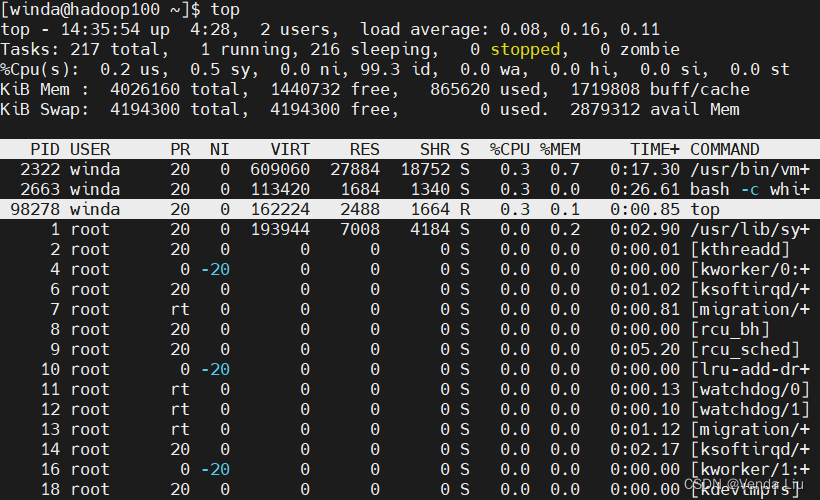Click the [rcu_sched] process name
This screenshot has height=500, width=820.
pos(745,349)
